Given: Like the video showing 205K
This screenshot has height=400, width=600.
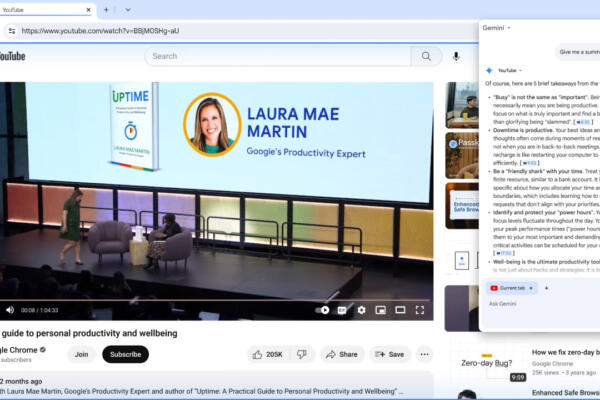Looking at the screenshot, I should point(268,354).
